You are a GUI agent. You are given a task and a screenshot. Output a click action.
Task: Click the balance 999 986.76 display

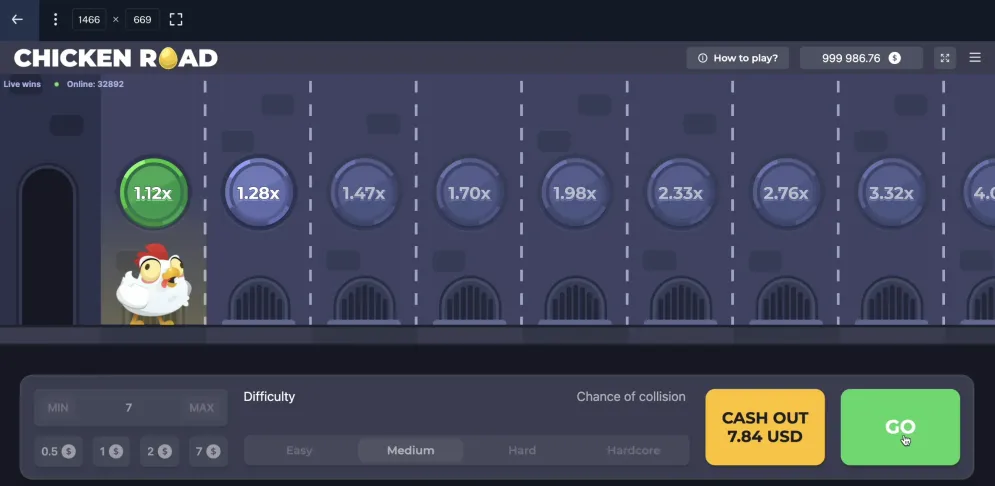[861, 58]
